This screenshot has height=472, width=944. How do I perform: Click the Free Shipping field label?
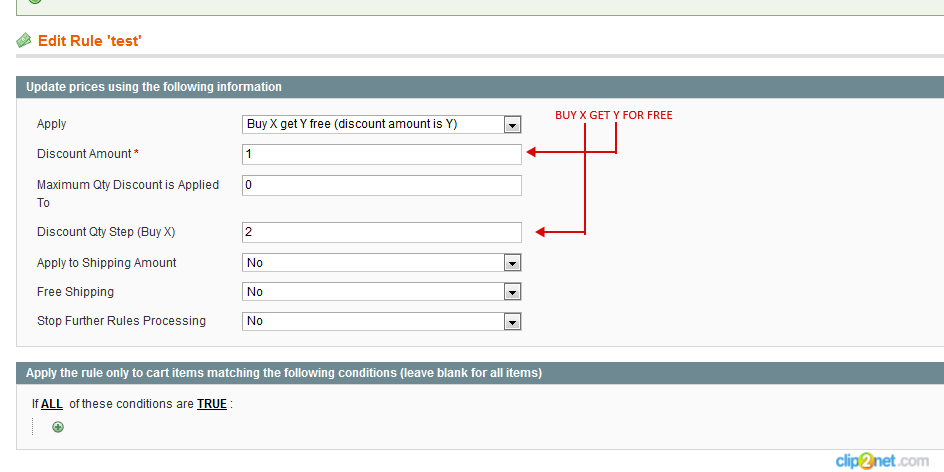[75, 291]
